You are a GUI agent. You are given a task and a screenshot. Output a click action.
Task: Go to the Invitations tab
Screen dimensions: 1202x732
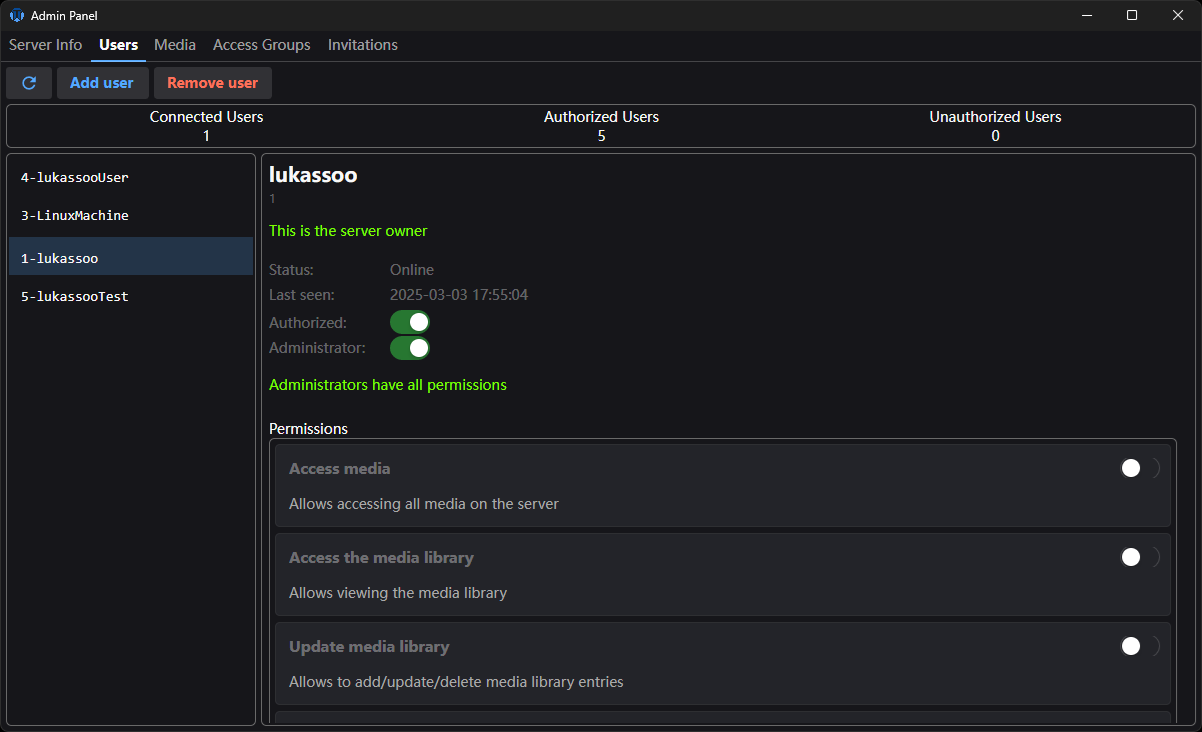coord(363,45)
